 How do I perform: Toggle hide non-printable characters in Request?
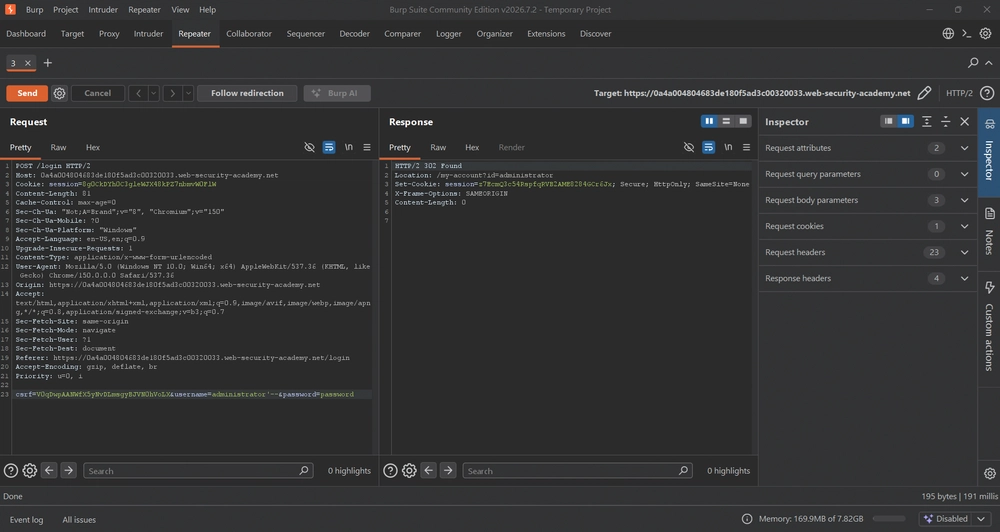(309, 147)
